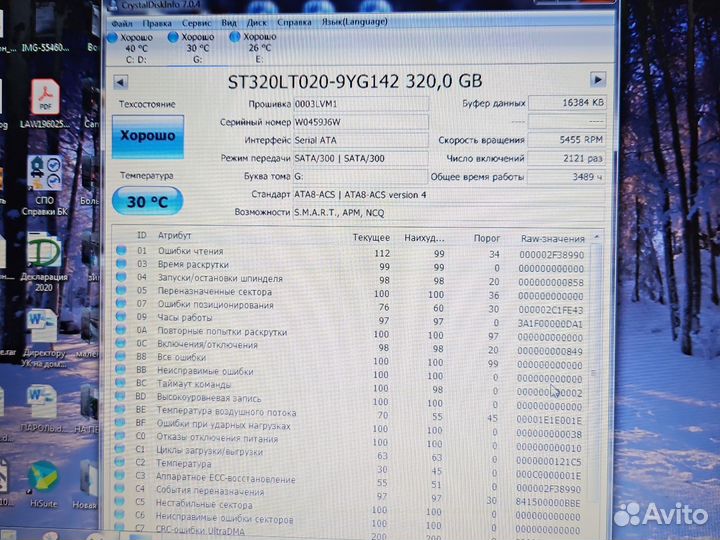
Task: Open the LAW196025 PDF desktop icon
Action: [x=45, y=104]
